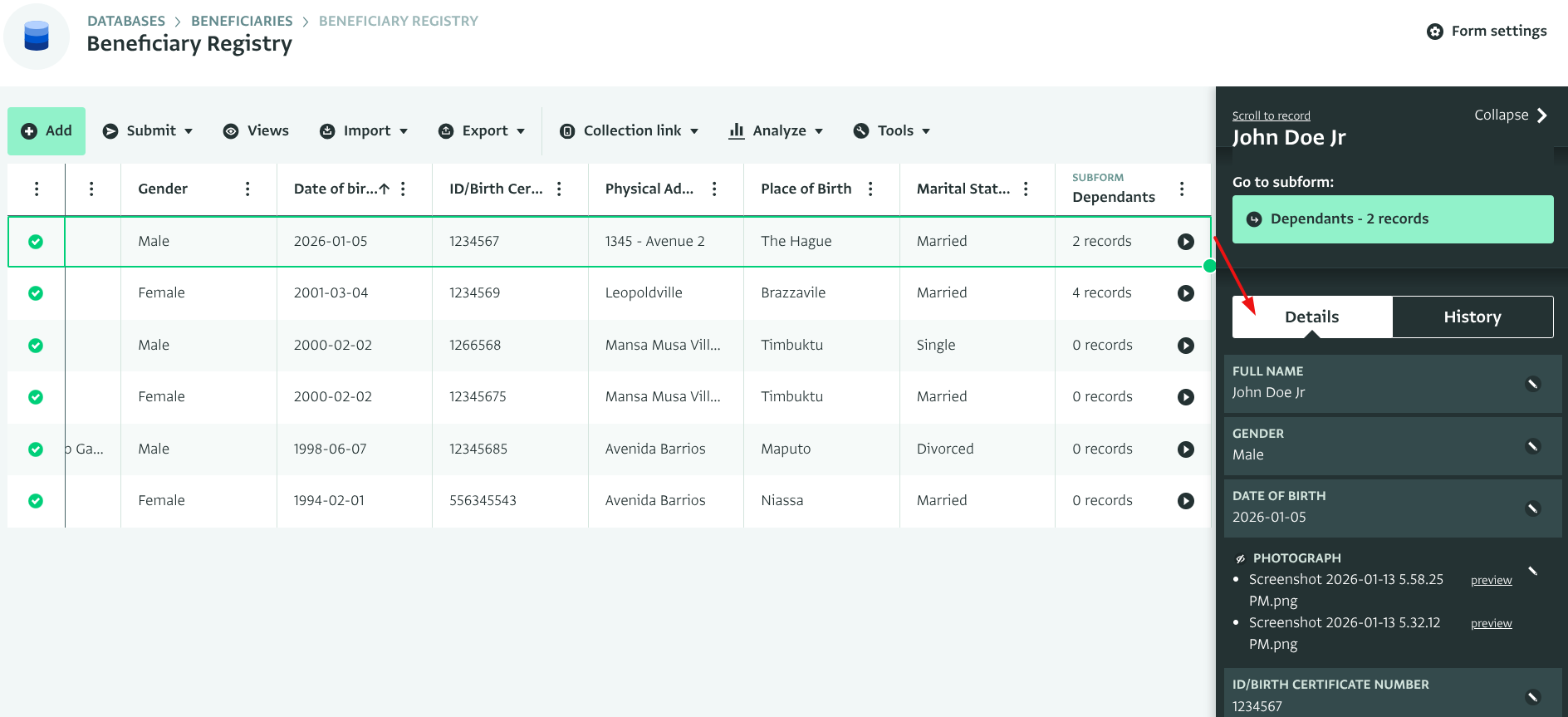Image resolution: width=1568 pixels, height=717 pixels.
Task: Edit the Gender field pencil icon
Action: click(x=1532, y=446)
